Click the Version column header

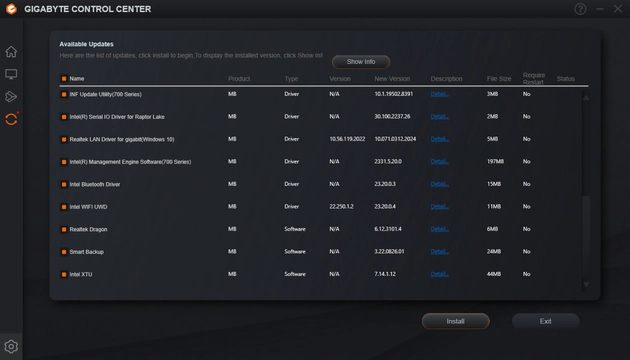click(340, 79)
